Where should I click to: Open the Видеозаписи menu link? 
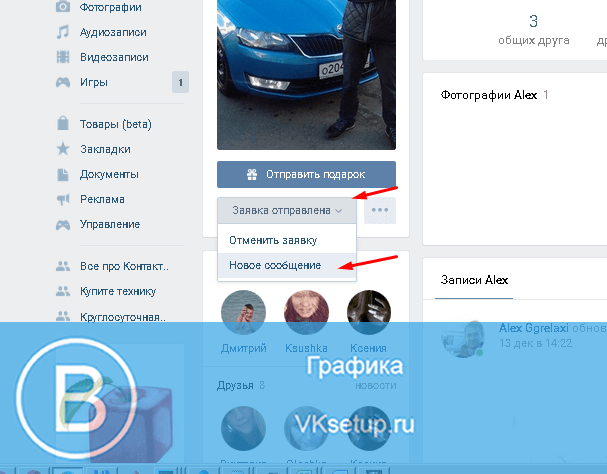click(x=114, y=57)
